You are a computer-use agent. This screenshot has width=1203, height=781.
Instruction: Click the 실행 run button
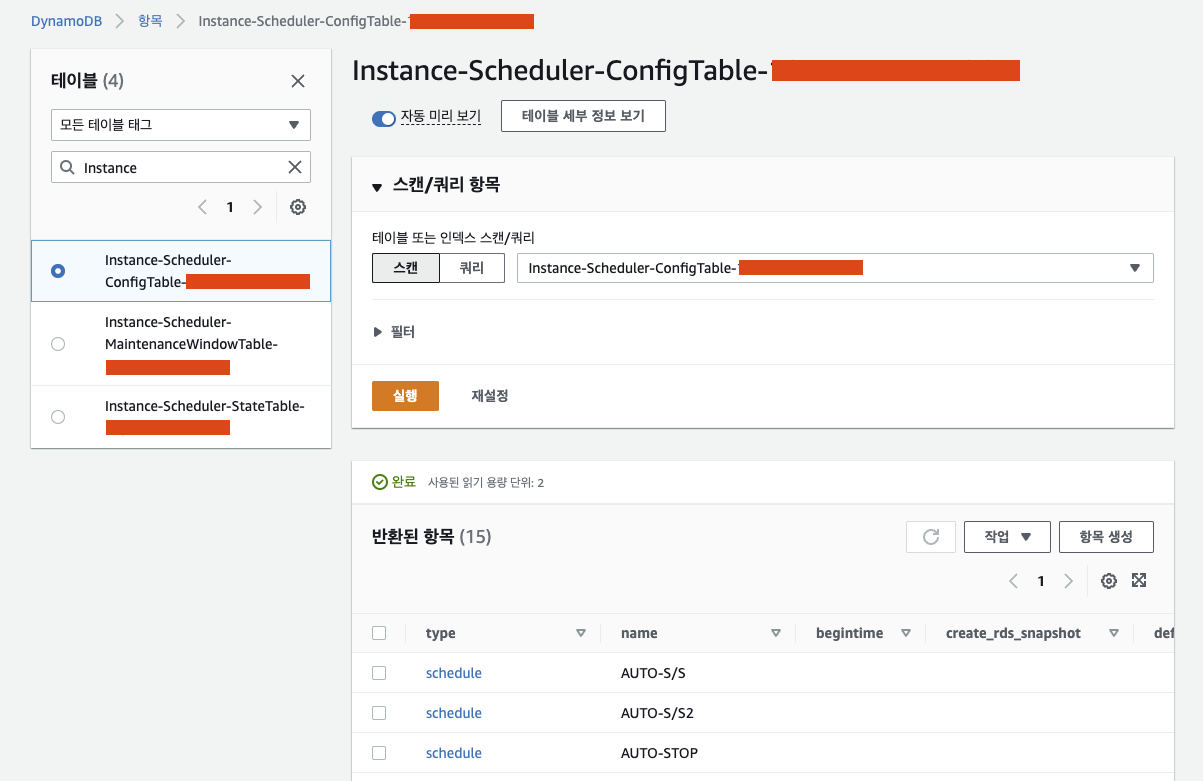click(x=405, y=395)
